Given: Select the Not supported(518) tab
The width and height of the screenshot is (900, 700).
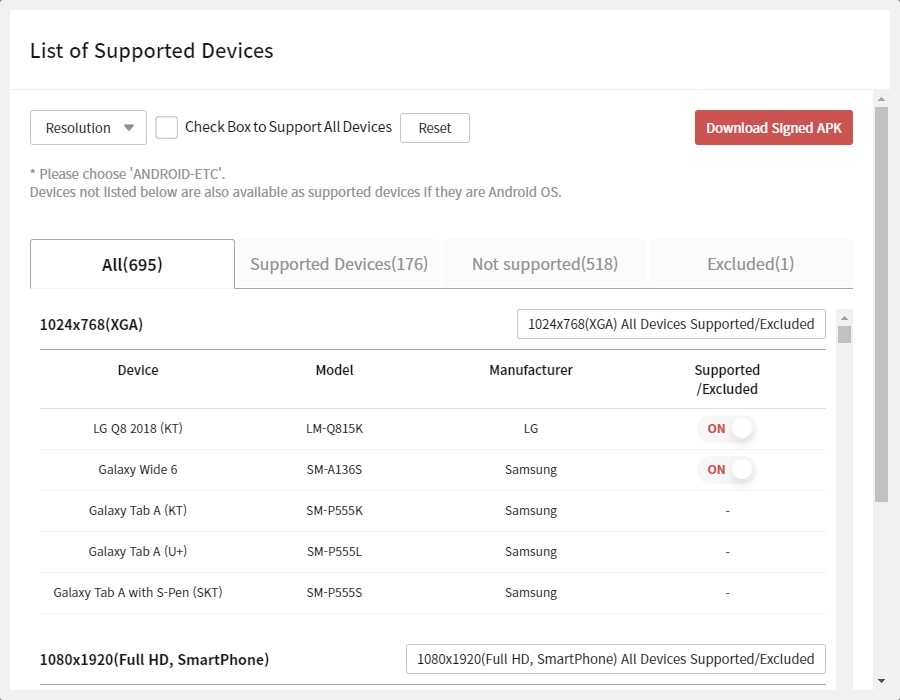Looking at the screenshot, I should point(544,264).
